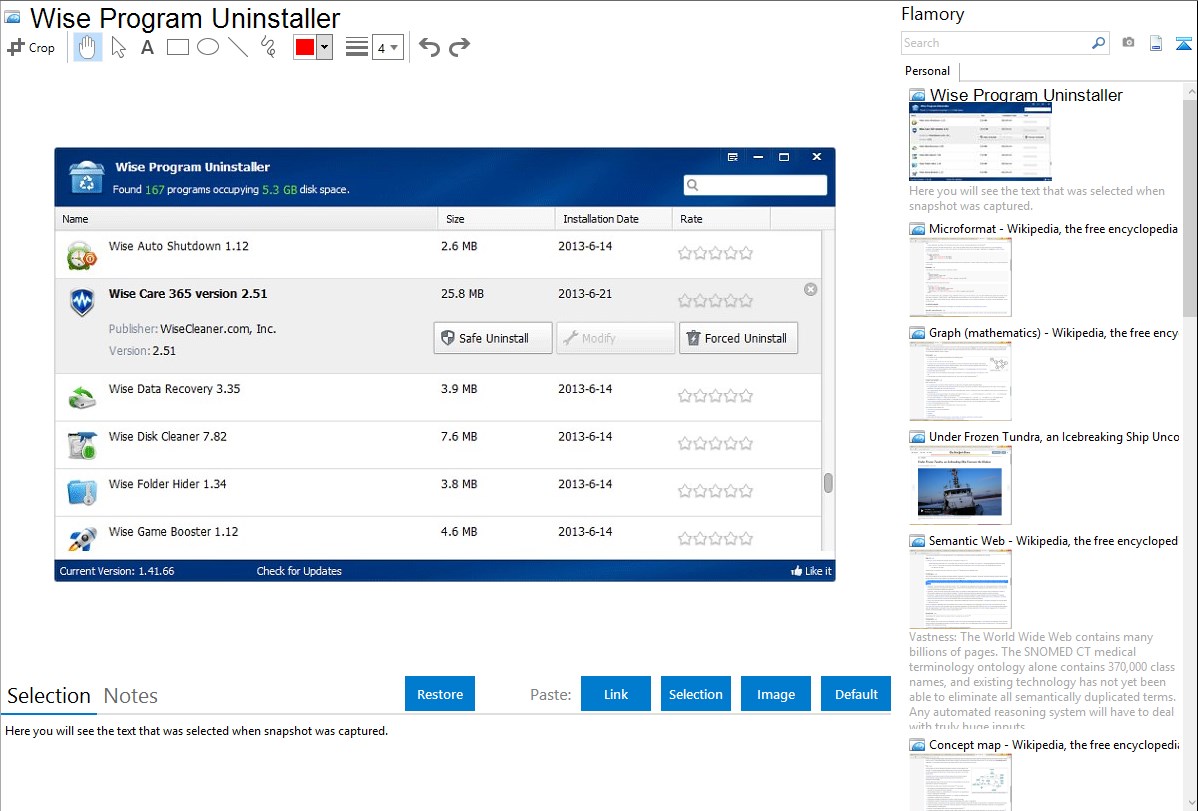Click the Flamory search field
Image resolution: width=1198 pixels, height=811 pixels.
(995, 43)
